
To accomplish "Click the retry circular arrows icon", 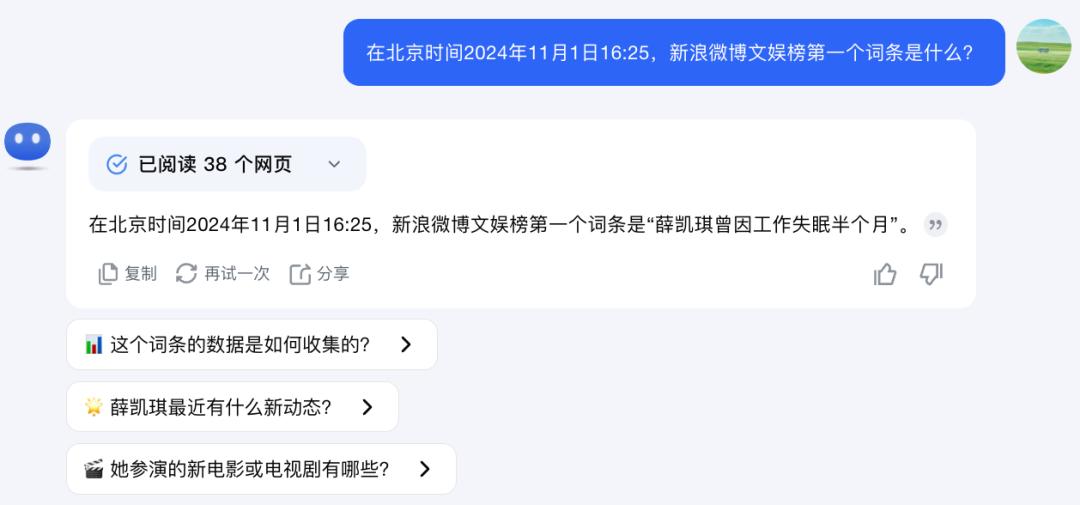I will 186,274.
